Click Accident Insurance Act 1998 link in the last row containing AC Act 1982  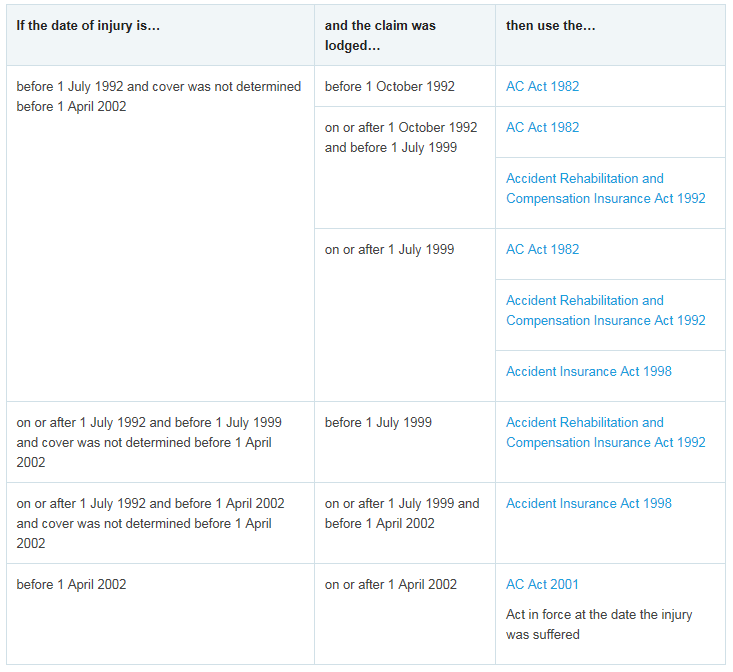[588, 372]
